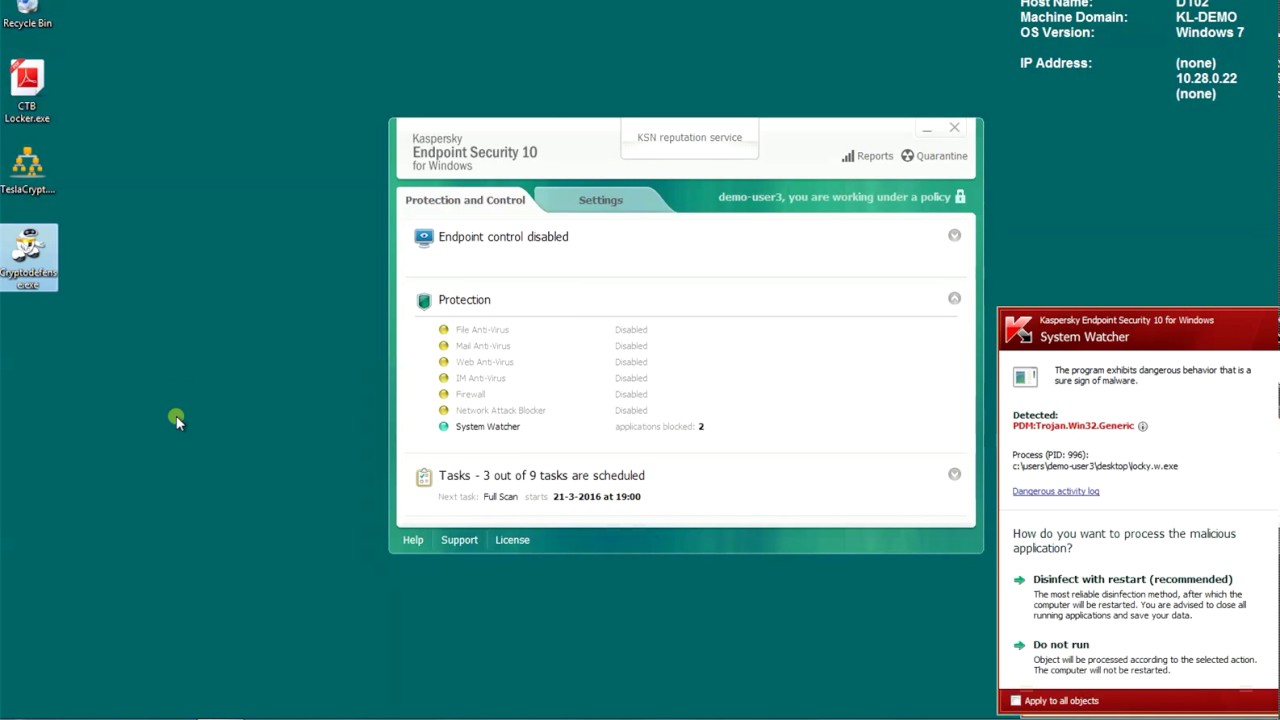
Task: Open the Recycle Bin desktop icon
Action: (27, 15)
